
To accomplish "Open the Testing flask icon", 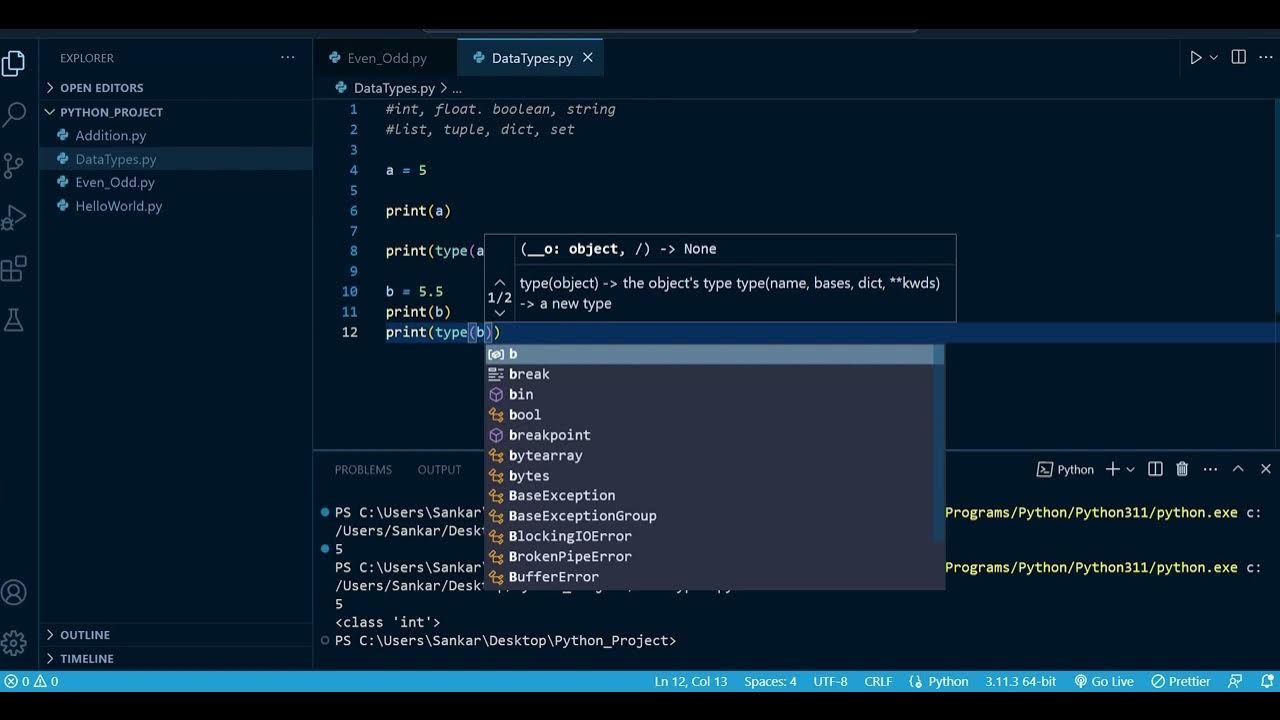I will tap(14, 320).
